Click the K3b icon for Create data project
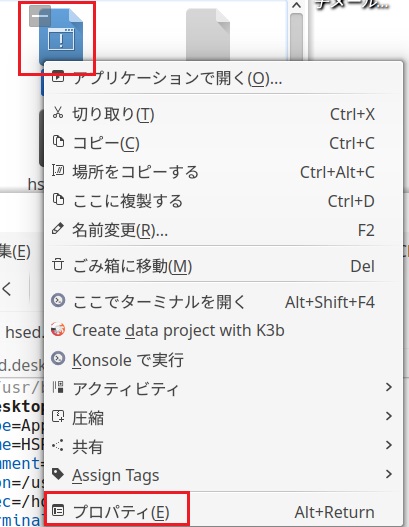Image resolution: width=409 pixels, height=527 pixels. (x=58, y=329)
